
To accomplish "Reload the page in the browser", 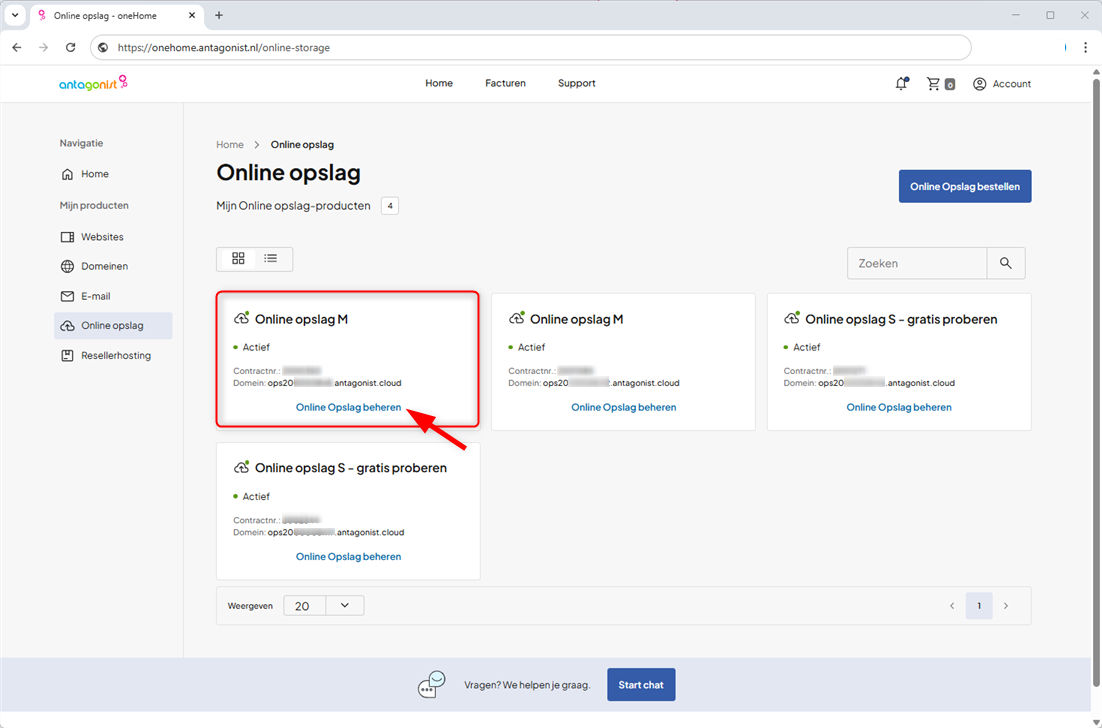I will click(x=70, y=48).
